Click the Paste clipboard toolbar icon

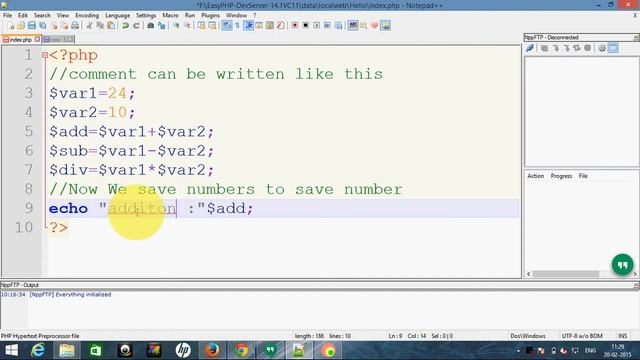[111, 26]
